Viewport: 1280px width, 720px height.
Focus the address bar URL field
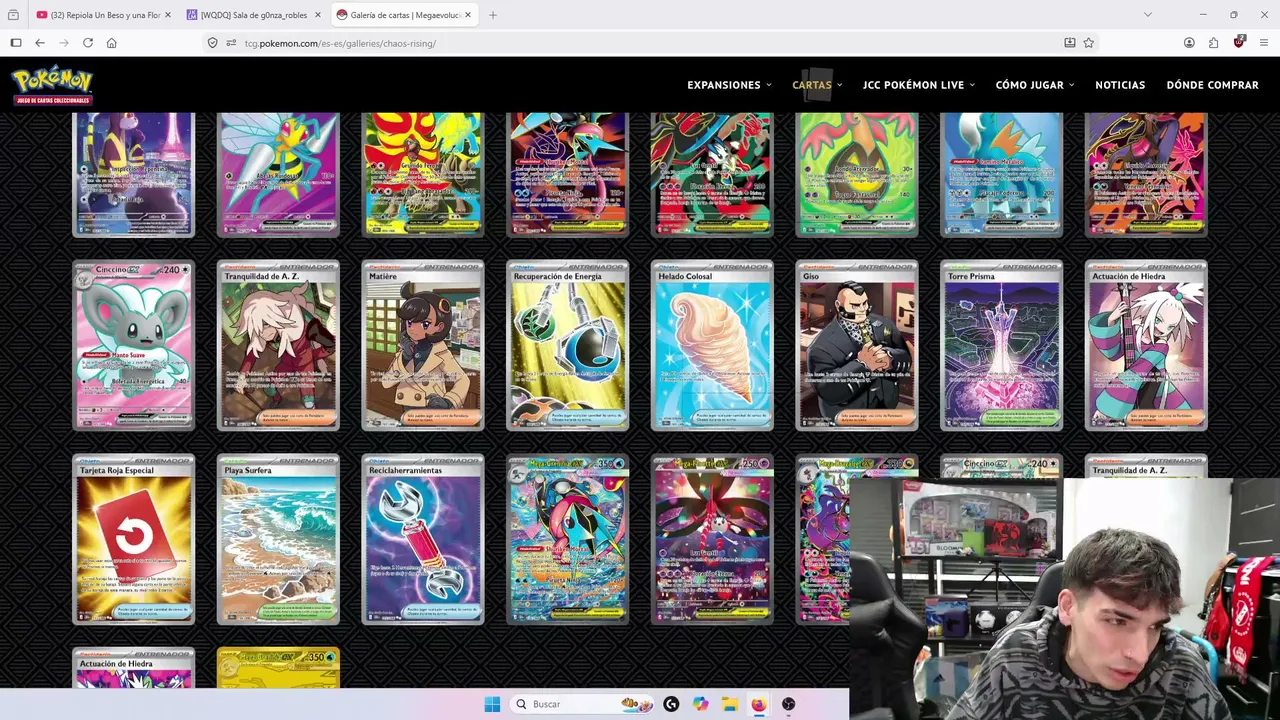640,43
